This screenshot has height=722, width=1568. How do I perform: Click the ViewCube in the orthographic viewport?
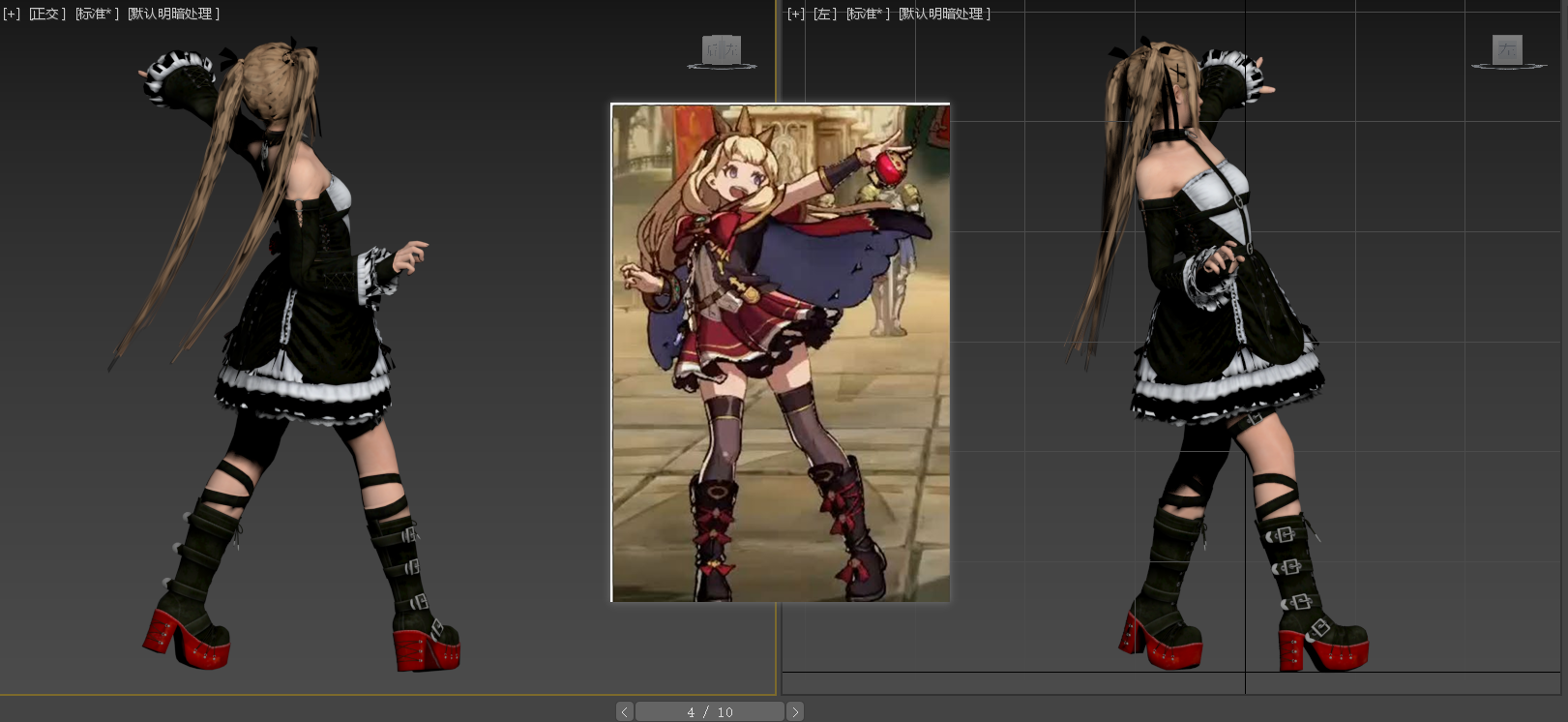pos(721,48)
